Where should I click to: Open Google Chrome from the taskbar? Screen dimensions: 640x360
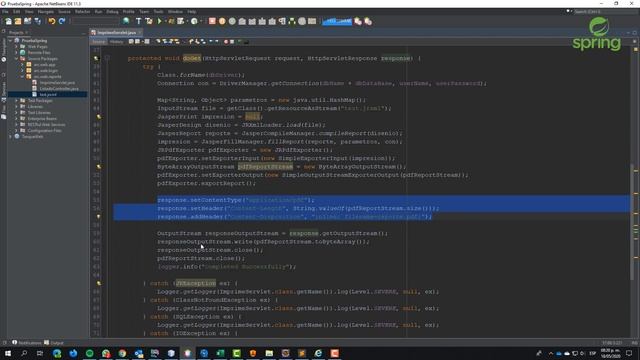point(122,353)
